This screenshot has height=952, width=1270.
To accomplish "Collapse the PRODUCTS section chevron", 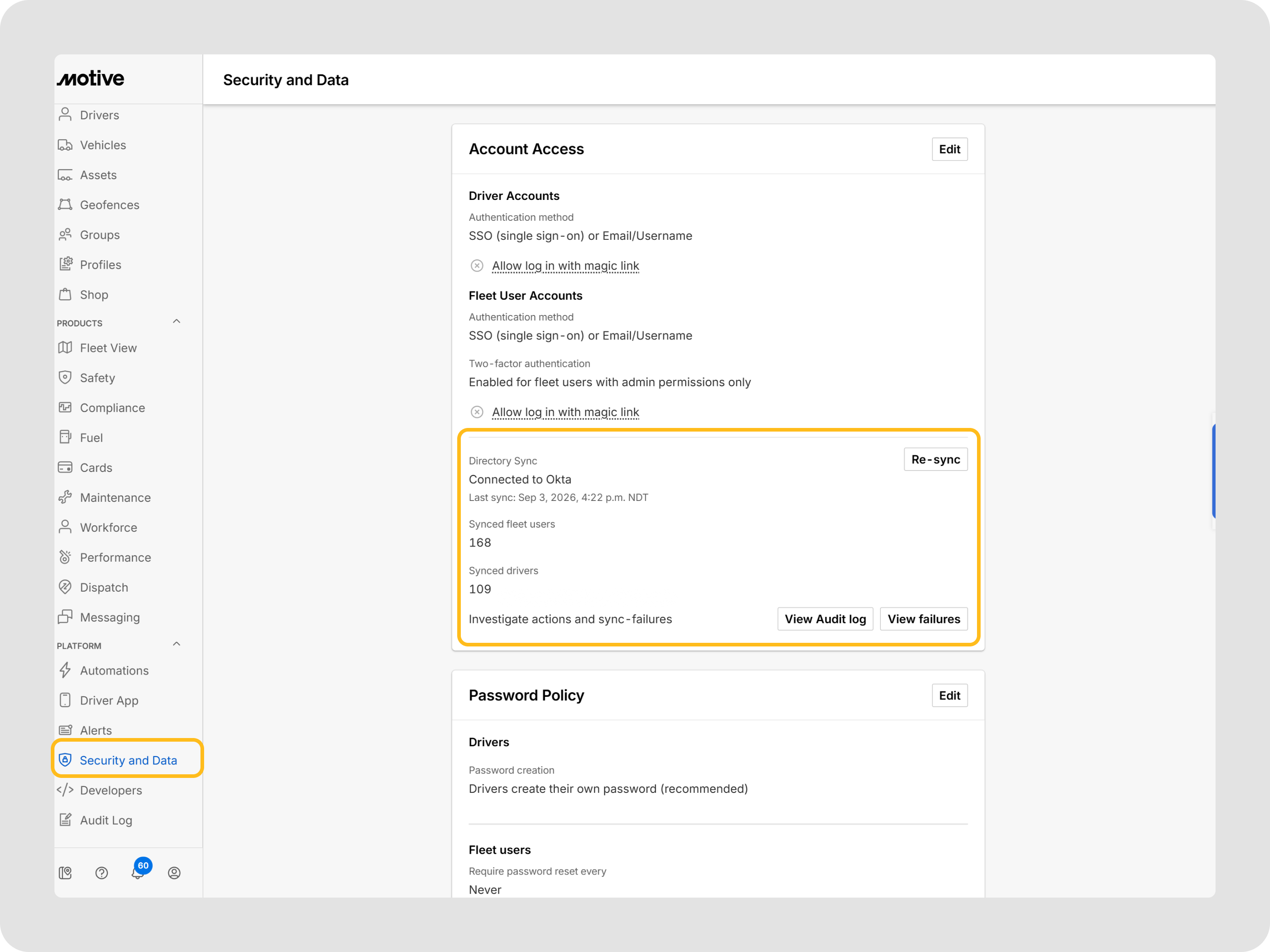I will [177, 321].
